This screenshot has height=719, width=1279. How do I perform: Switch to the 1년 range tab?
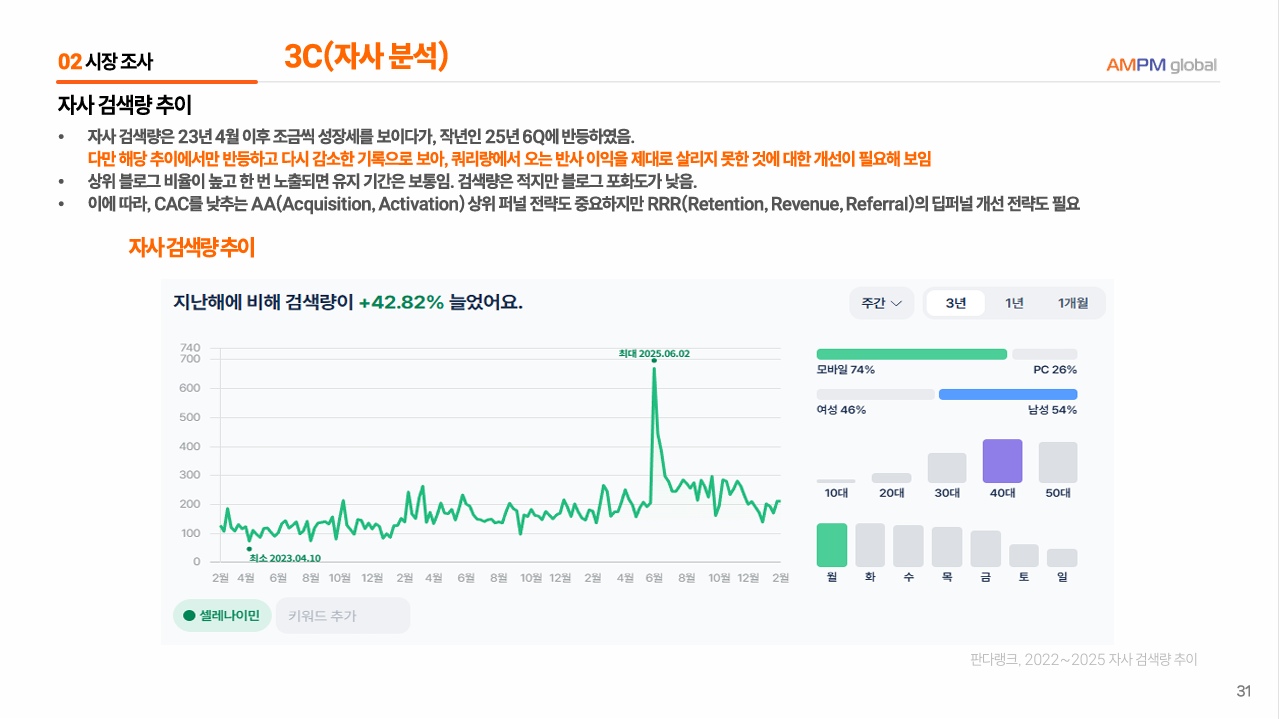pos(1014,303)
